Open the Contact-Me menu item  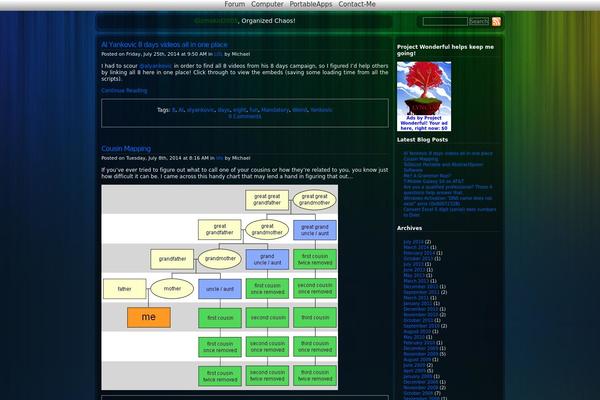point(357,4)
